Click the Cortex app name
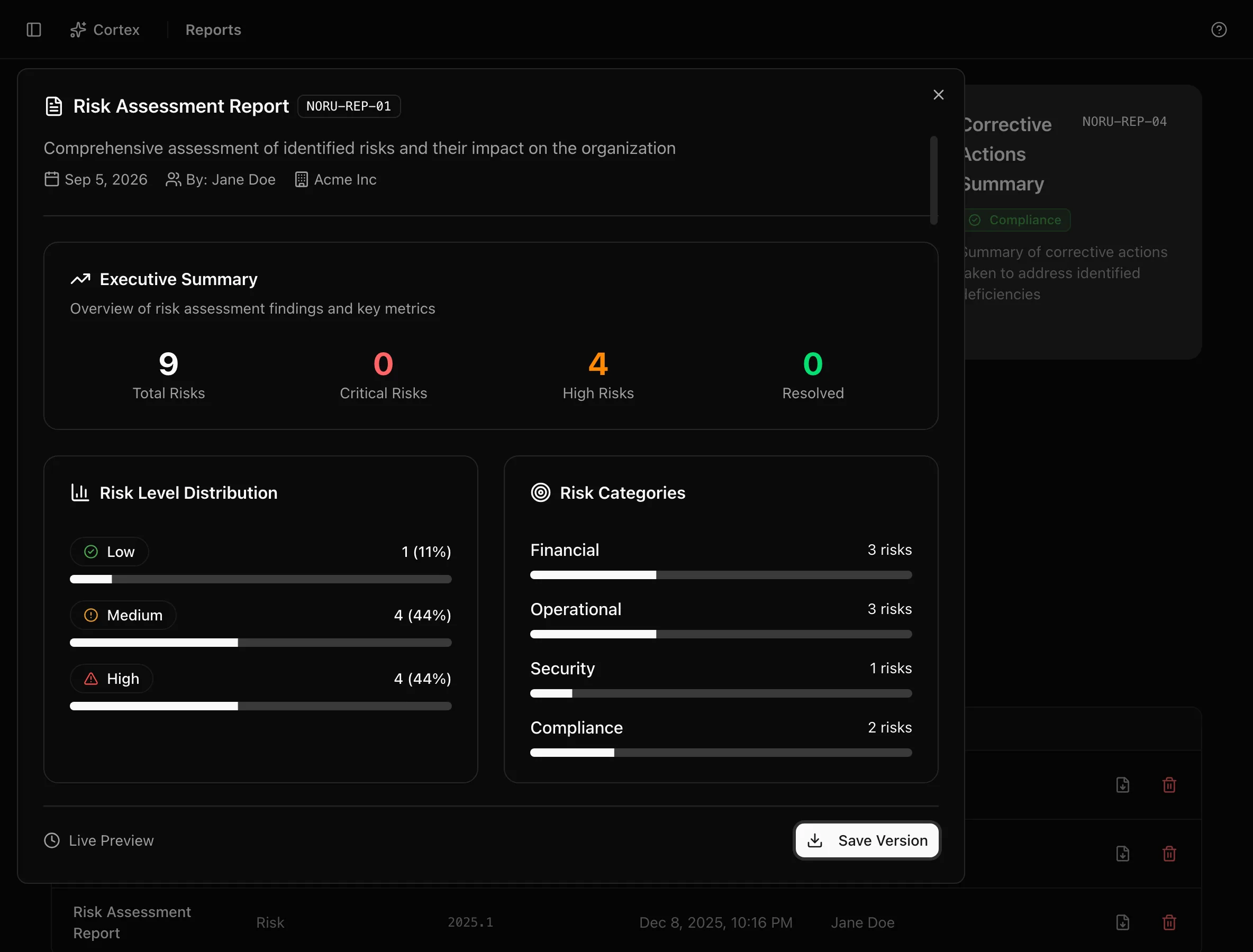1253x952 pixels. coord(116,30)
